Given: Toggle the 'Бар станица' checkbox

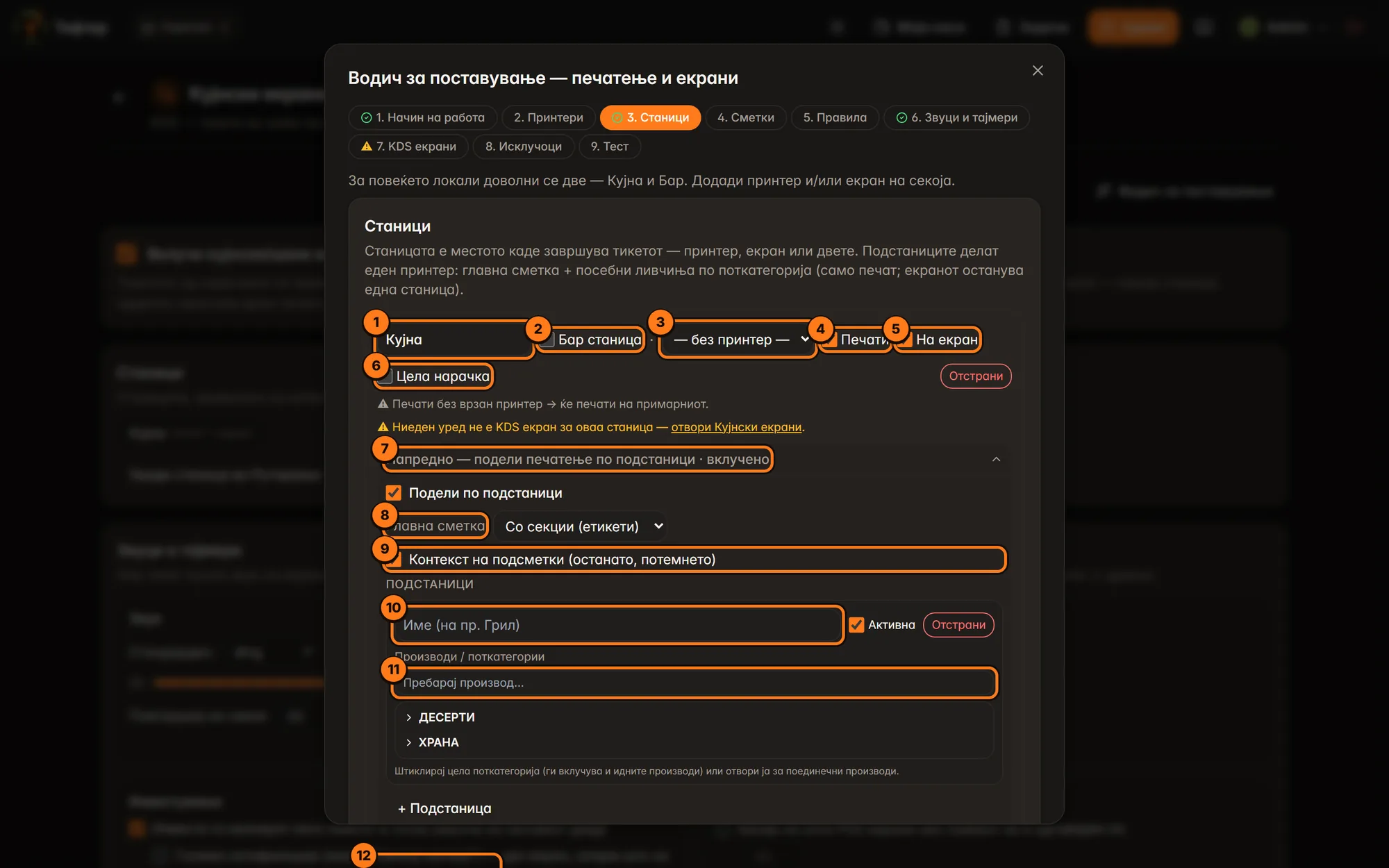Looking at the screenshot, I should pos(548,340).
